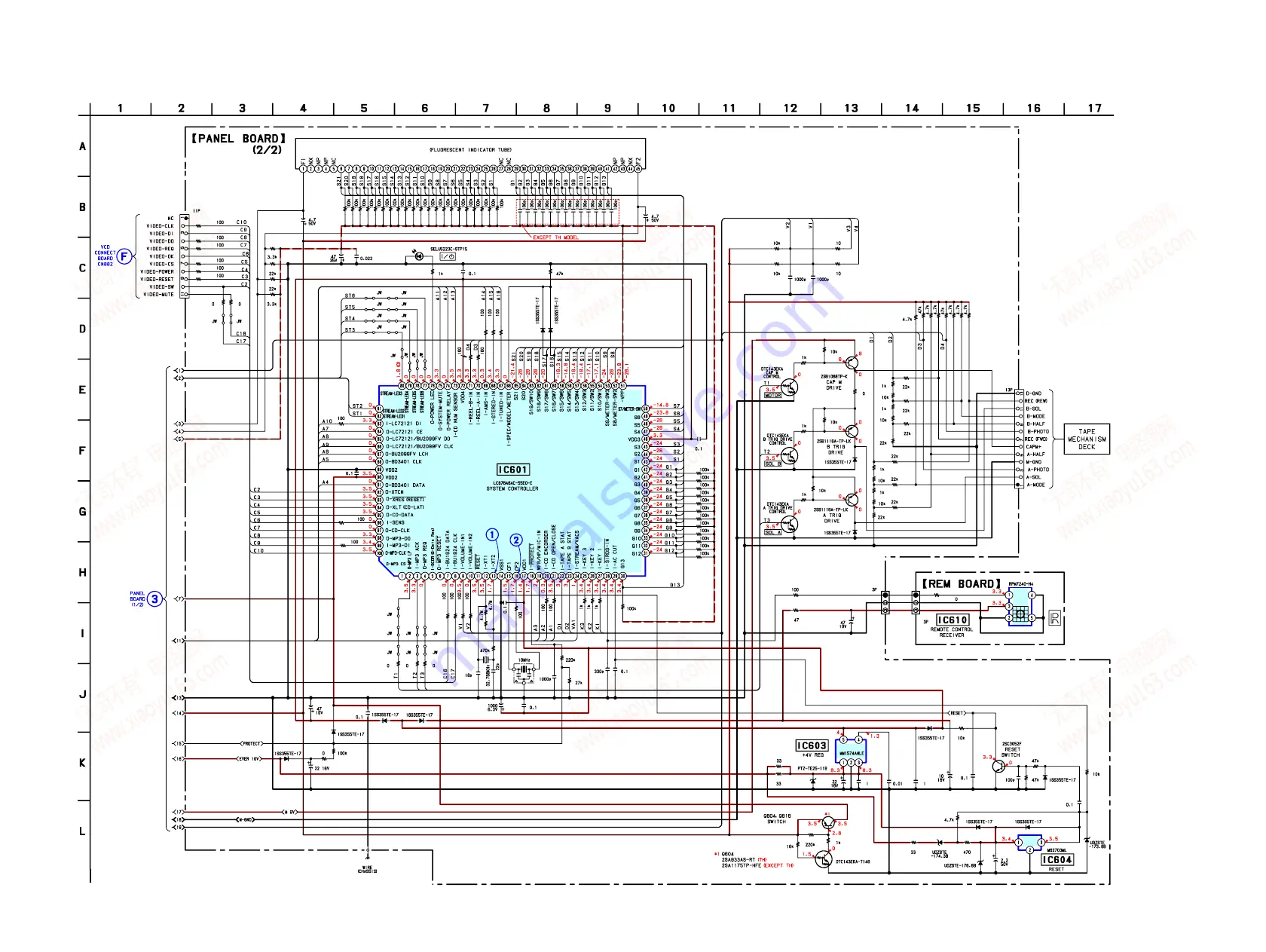
Task: Select circled waveform marker 1 below IC601
Action: click(492, 534)
